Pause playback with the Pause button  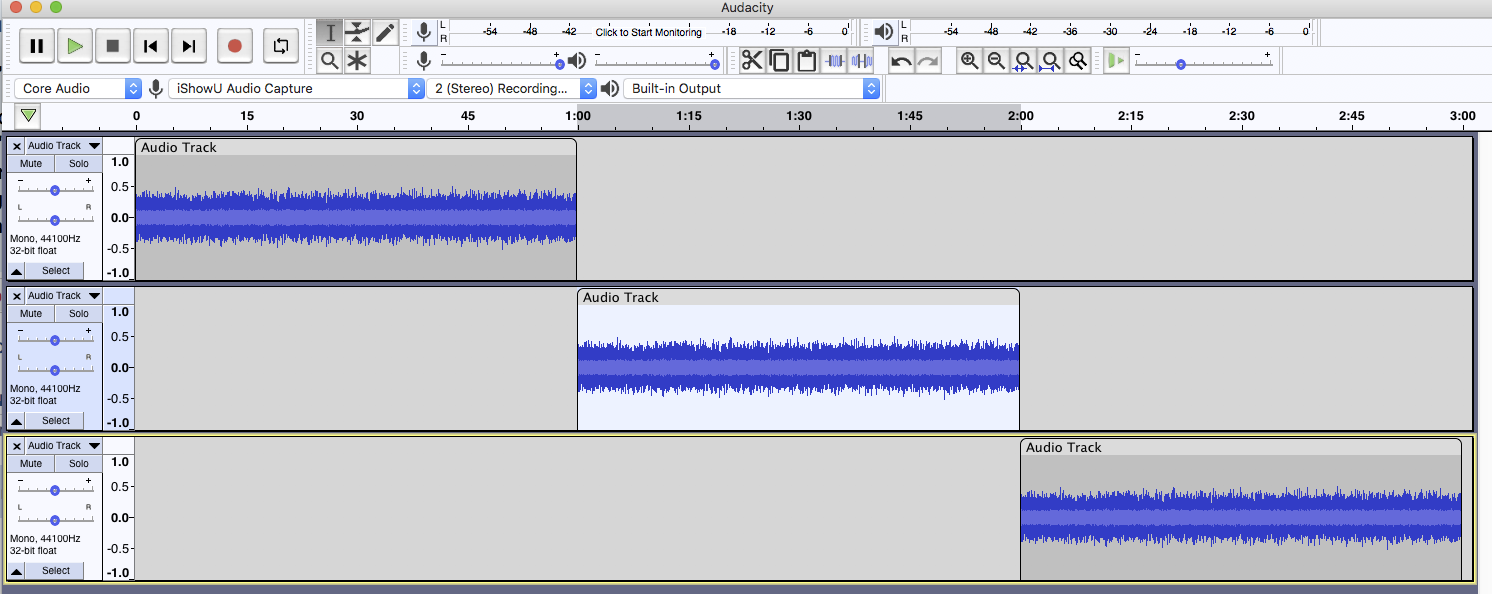(x=37, y=46)
